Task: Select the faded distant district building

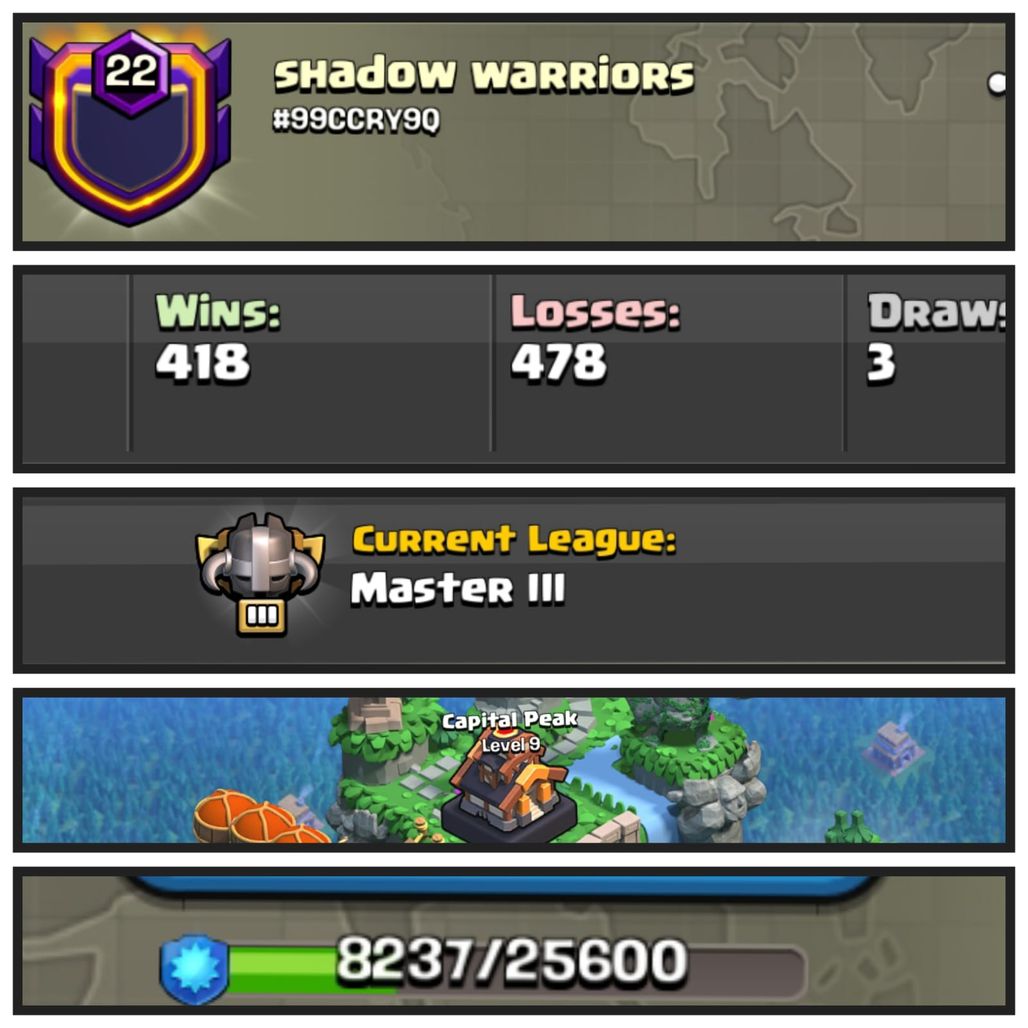Action: (892, 747)
